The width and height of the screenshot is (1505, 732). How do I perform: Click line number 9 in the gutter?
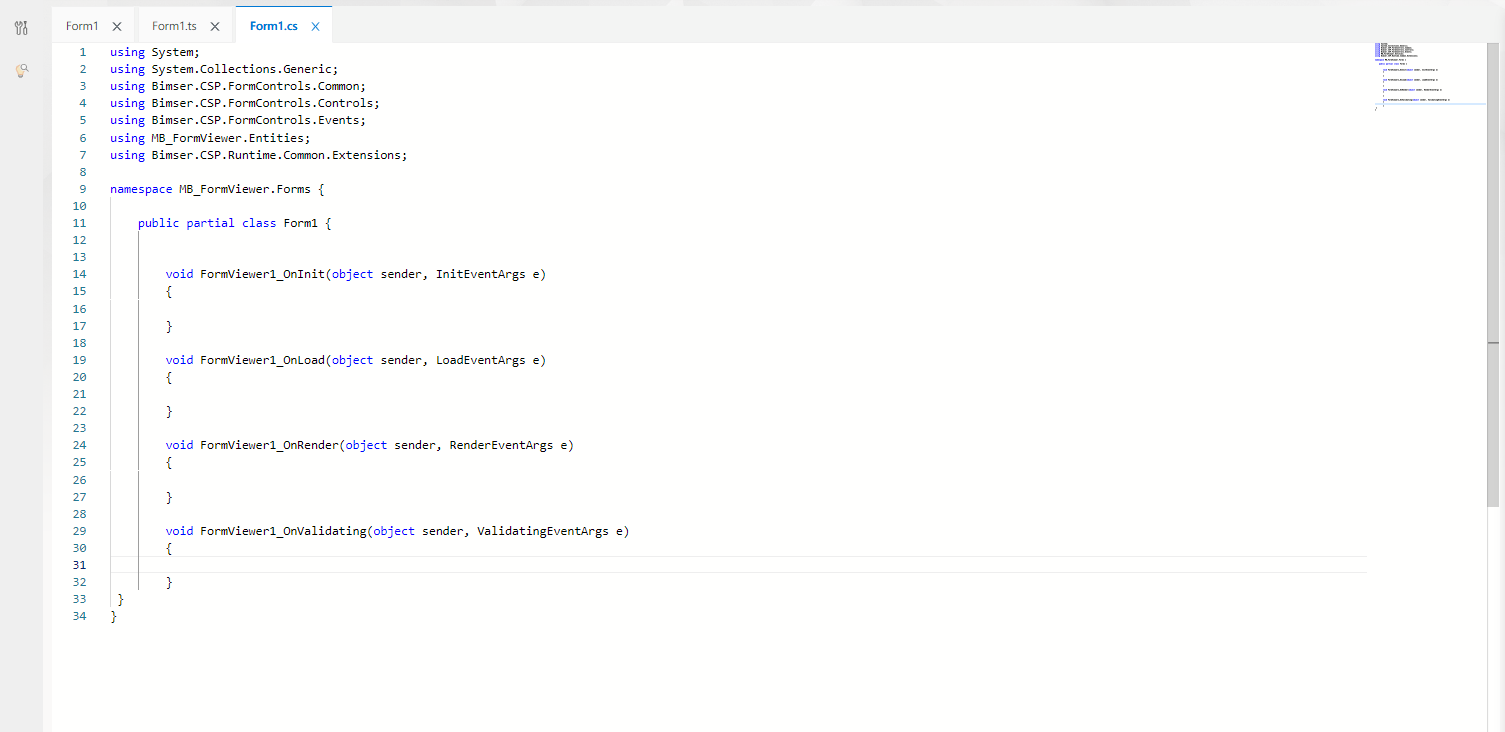tap(83, 189)
